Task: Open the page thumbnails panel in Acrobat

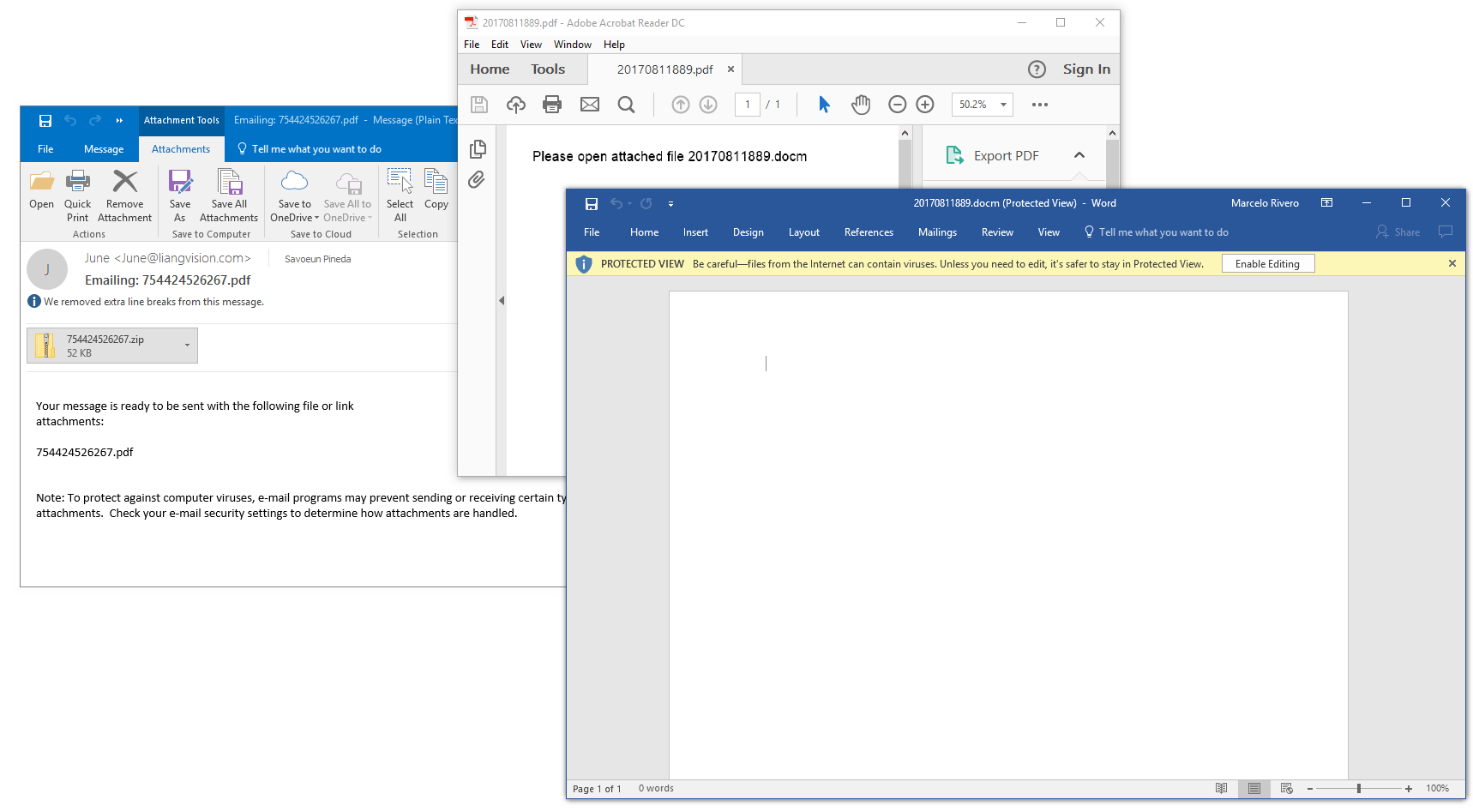Action: [478, 148]
